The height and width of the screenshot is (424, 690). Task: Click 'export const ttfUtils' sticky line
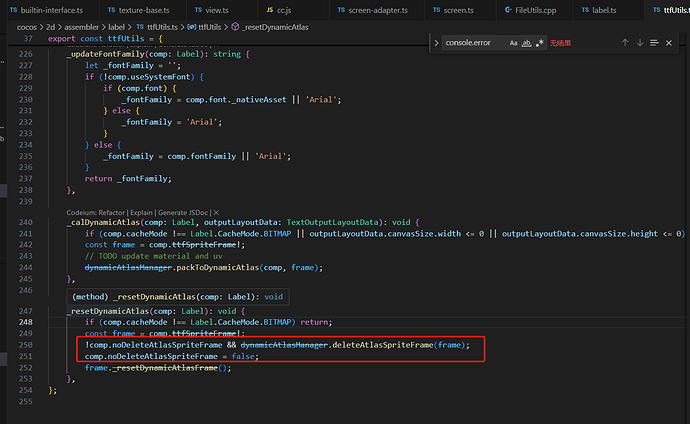(105, 39)
